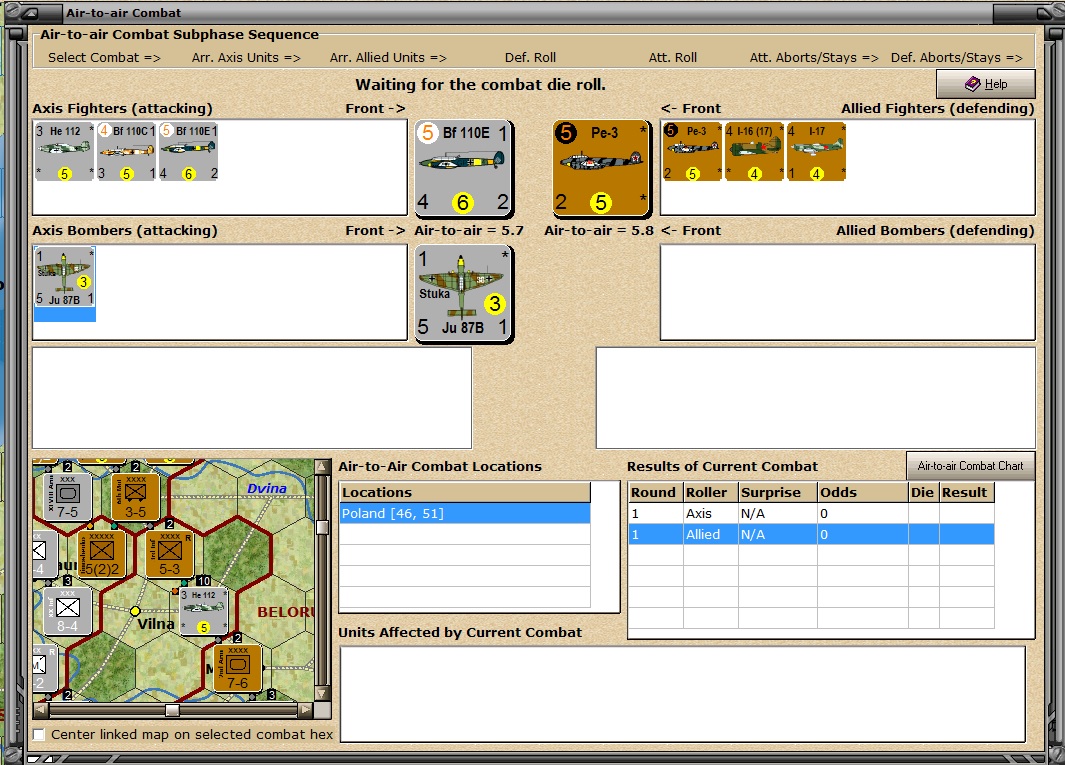Viewport: 1065px width, 765px height.
Task: Click the He 112 counter on the map
Action: pyautogui.click(x=203, y=611)
